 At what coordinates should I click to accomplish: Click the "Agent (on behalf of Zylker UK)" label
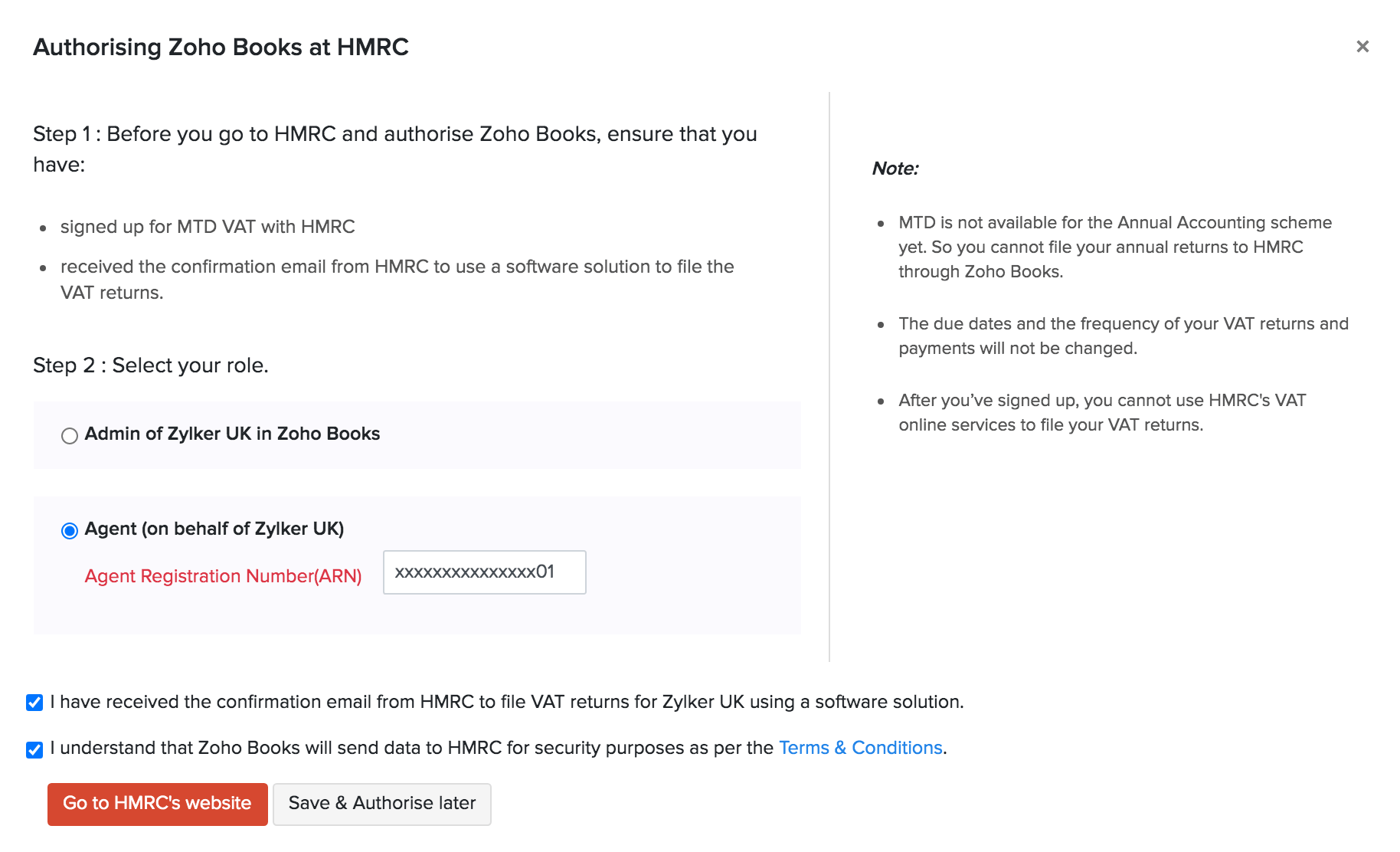click(x=214, y=529)
